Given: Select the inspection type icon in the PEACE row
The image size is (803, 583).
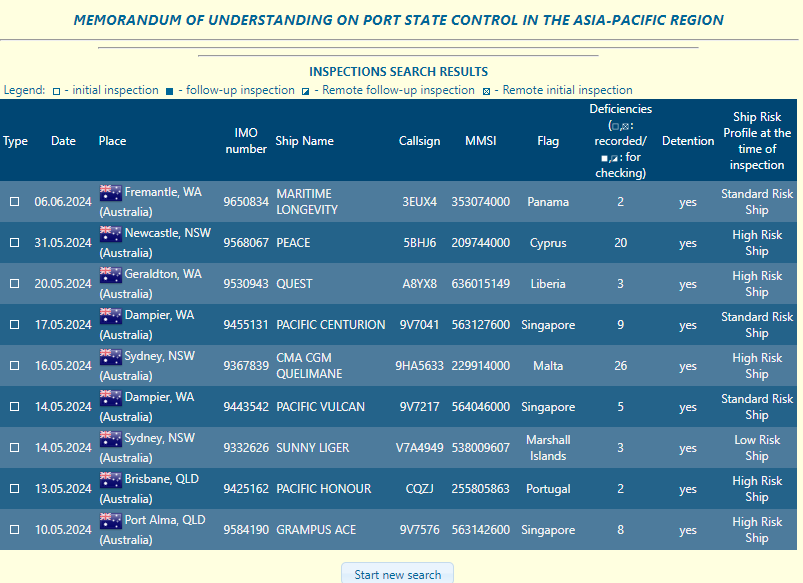Looking at the screenshot, I should 14,242.
